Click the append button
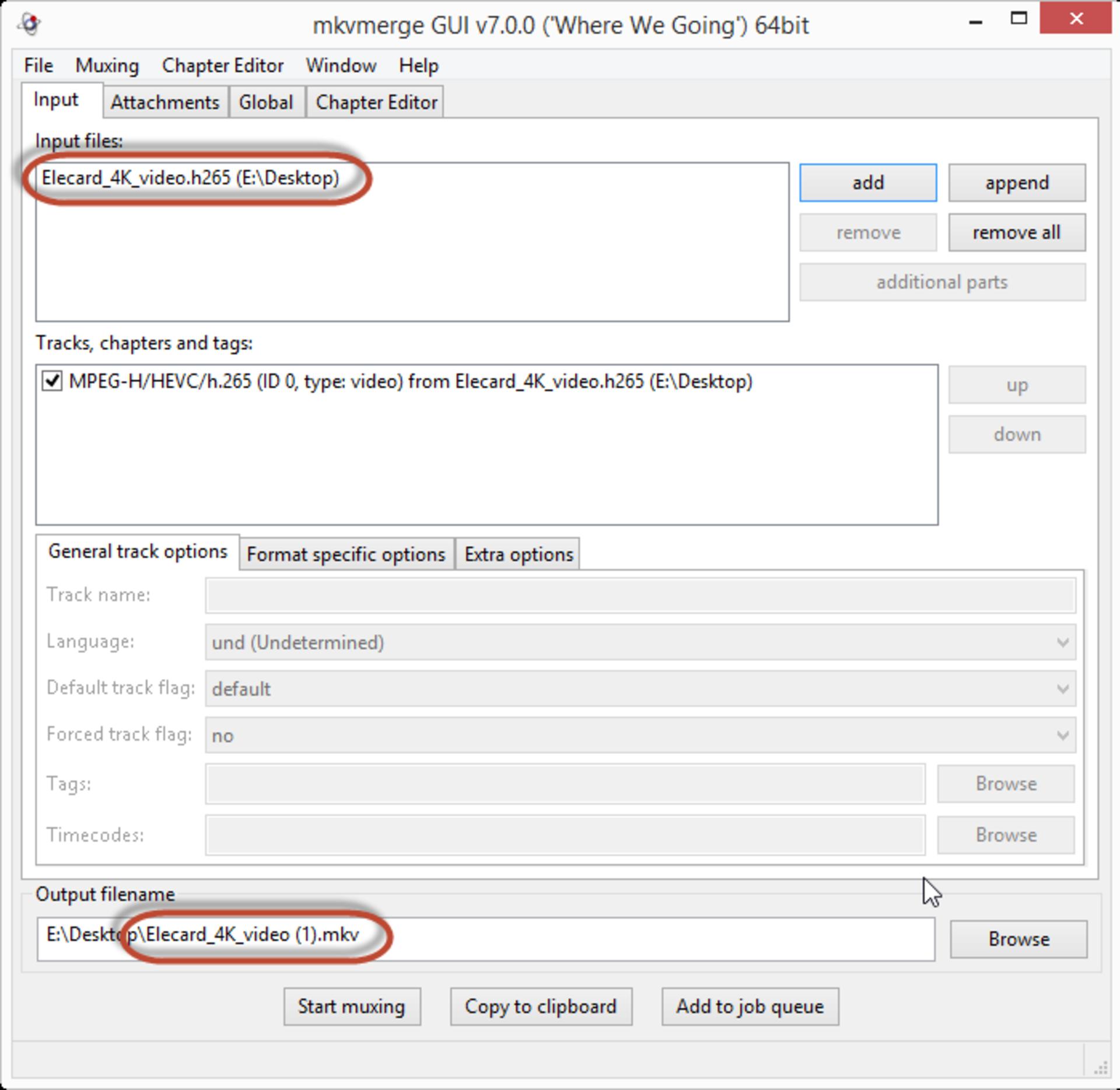 (1017, 183)
